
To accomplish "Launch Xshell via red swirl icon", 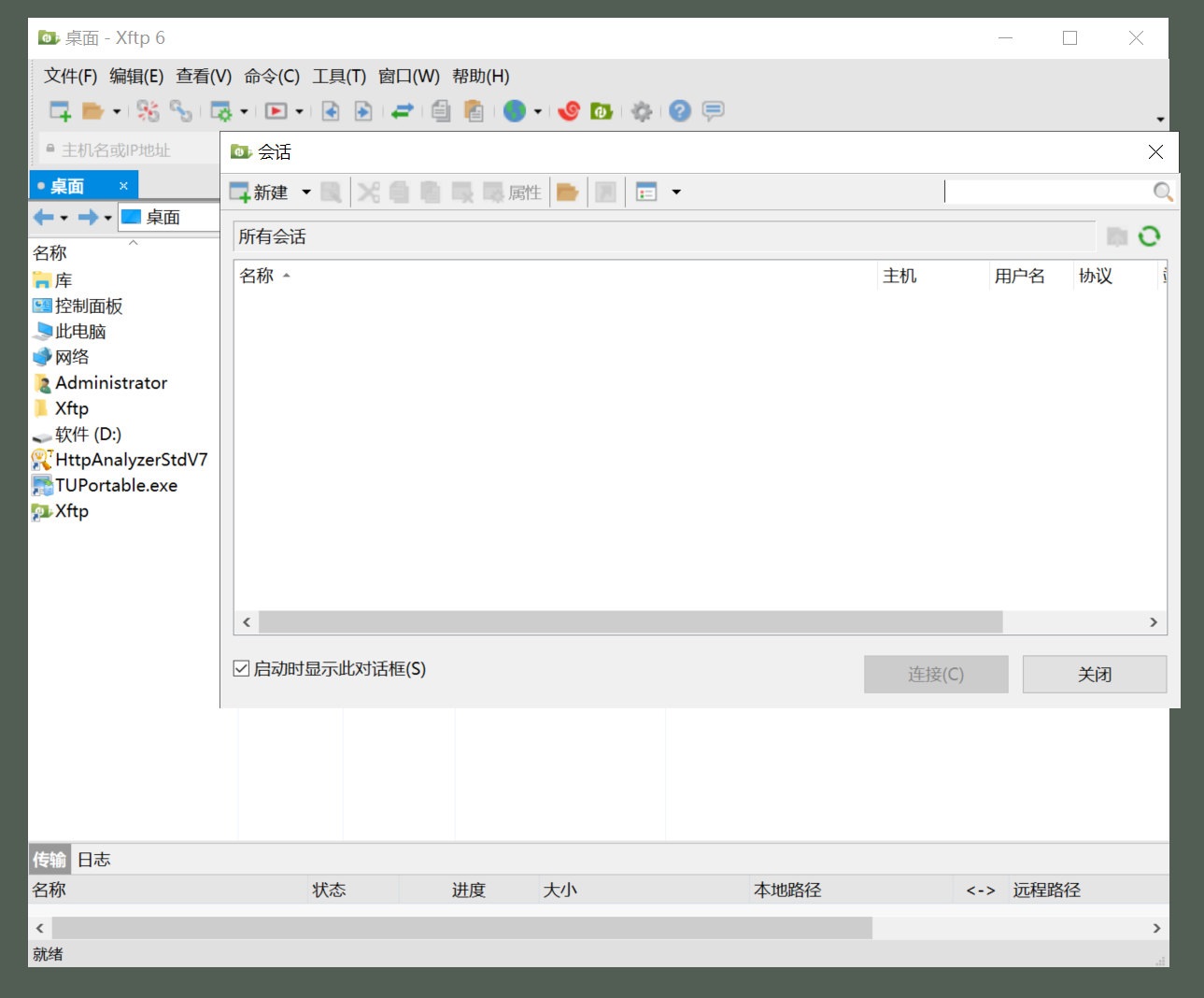I will point(569,111).
